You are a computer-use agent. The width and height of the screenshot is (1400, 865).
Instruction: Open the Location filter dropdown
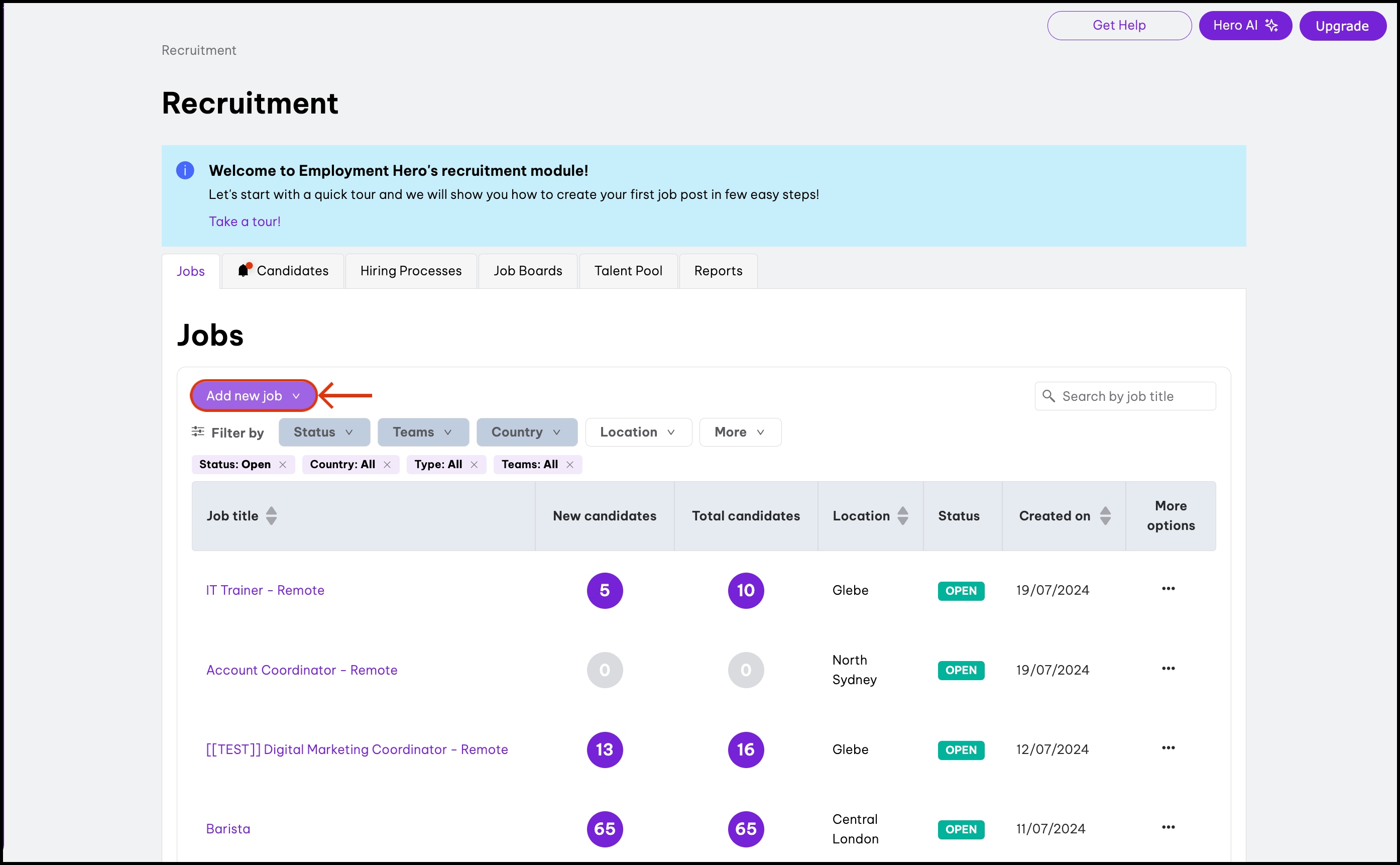pyautogui.click(x=638, y=432)
